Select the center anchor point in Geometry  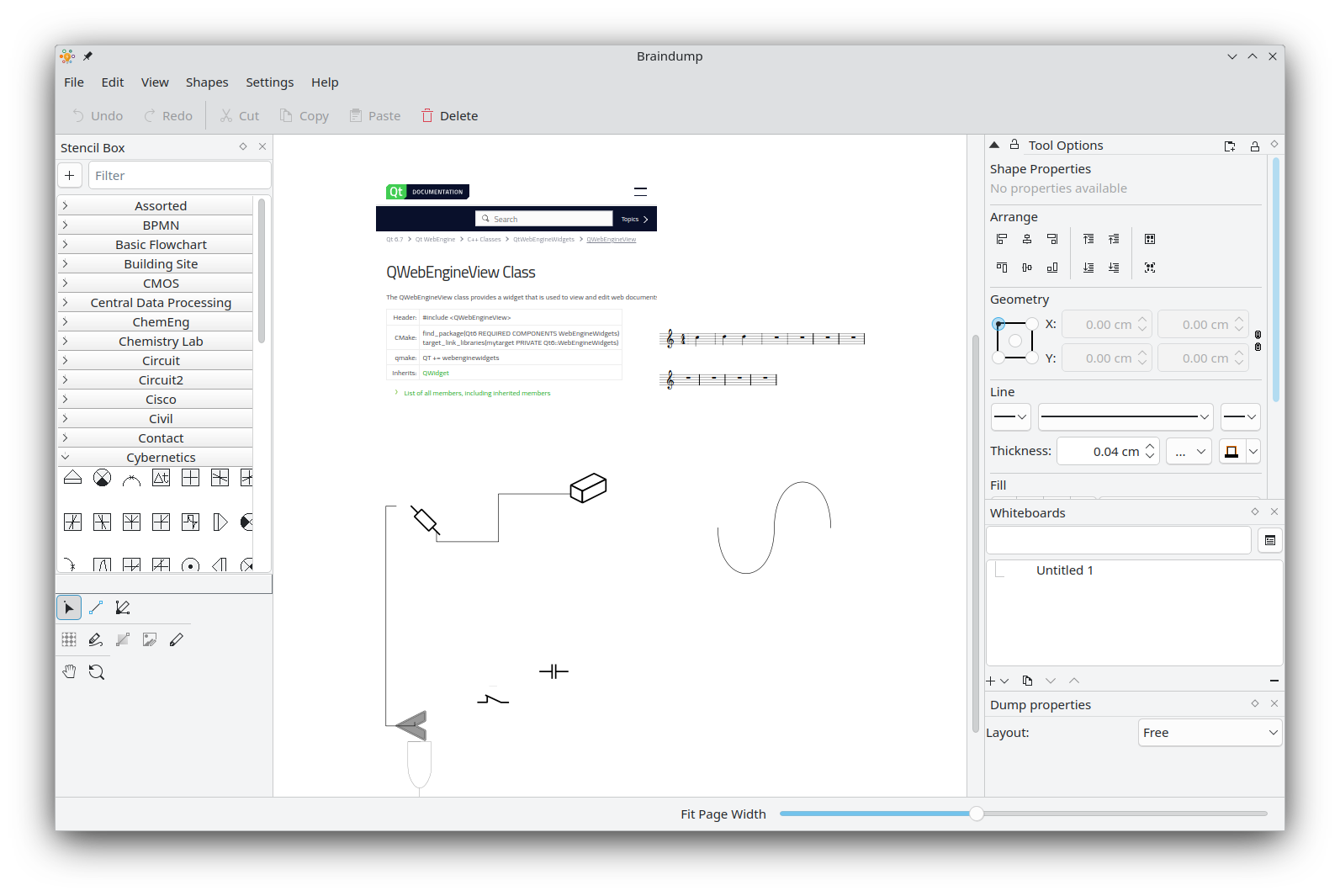click(x=1015, y=341)
